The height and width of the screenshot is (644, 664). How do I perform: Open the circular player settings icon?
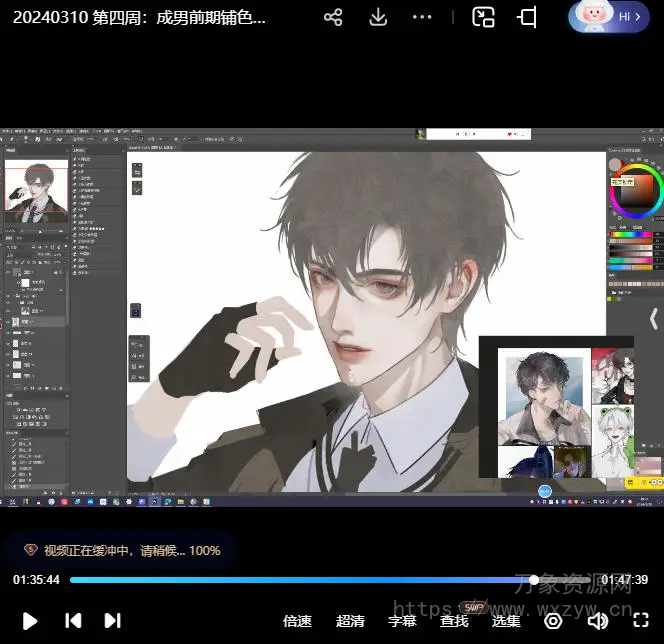click(553, 620)
